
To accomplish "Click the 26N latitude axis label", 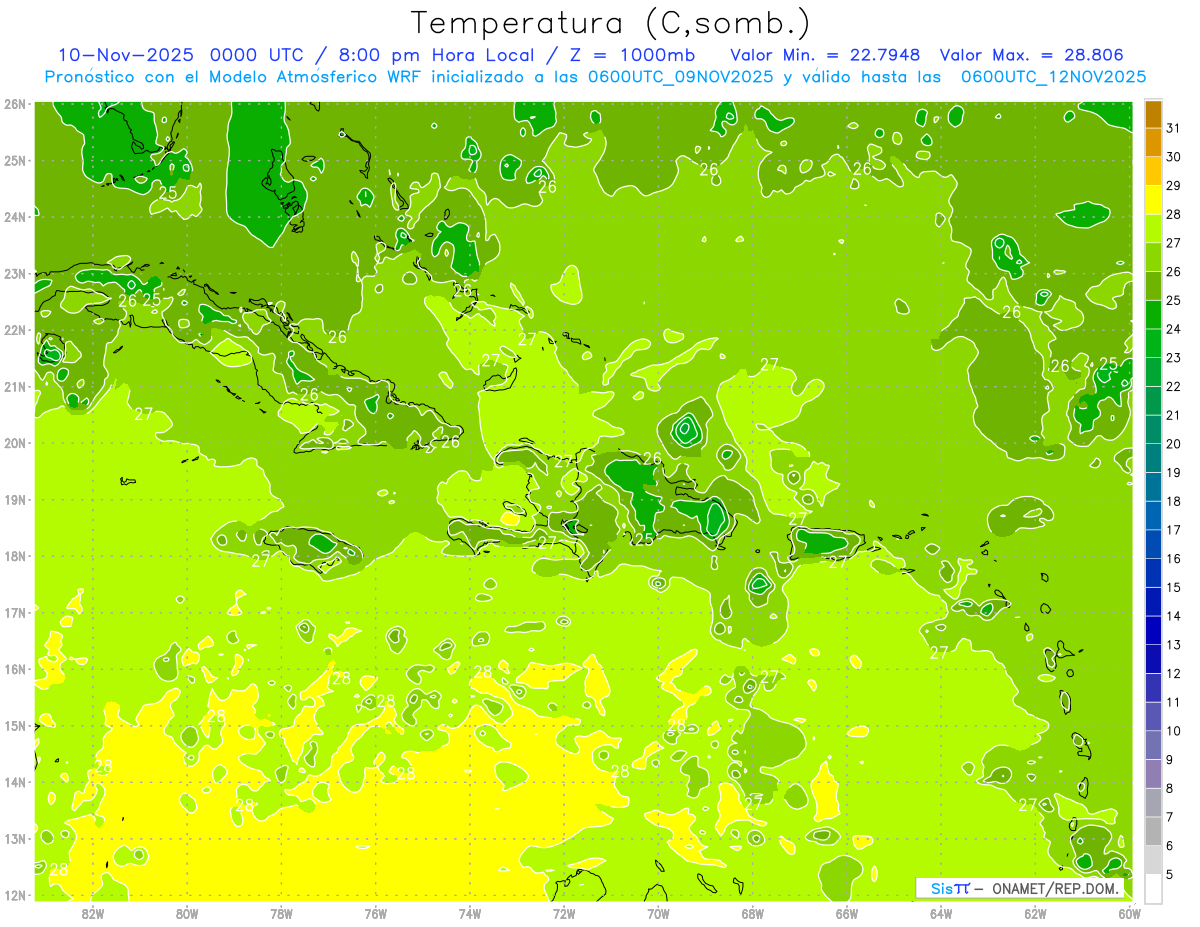I will (15, 104).
